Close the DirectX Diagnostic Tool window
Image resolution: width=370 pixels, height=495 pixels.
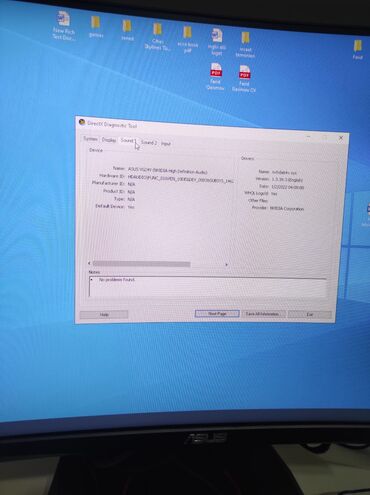point(341,138)
